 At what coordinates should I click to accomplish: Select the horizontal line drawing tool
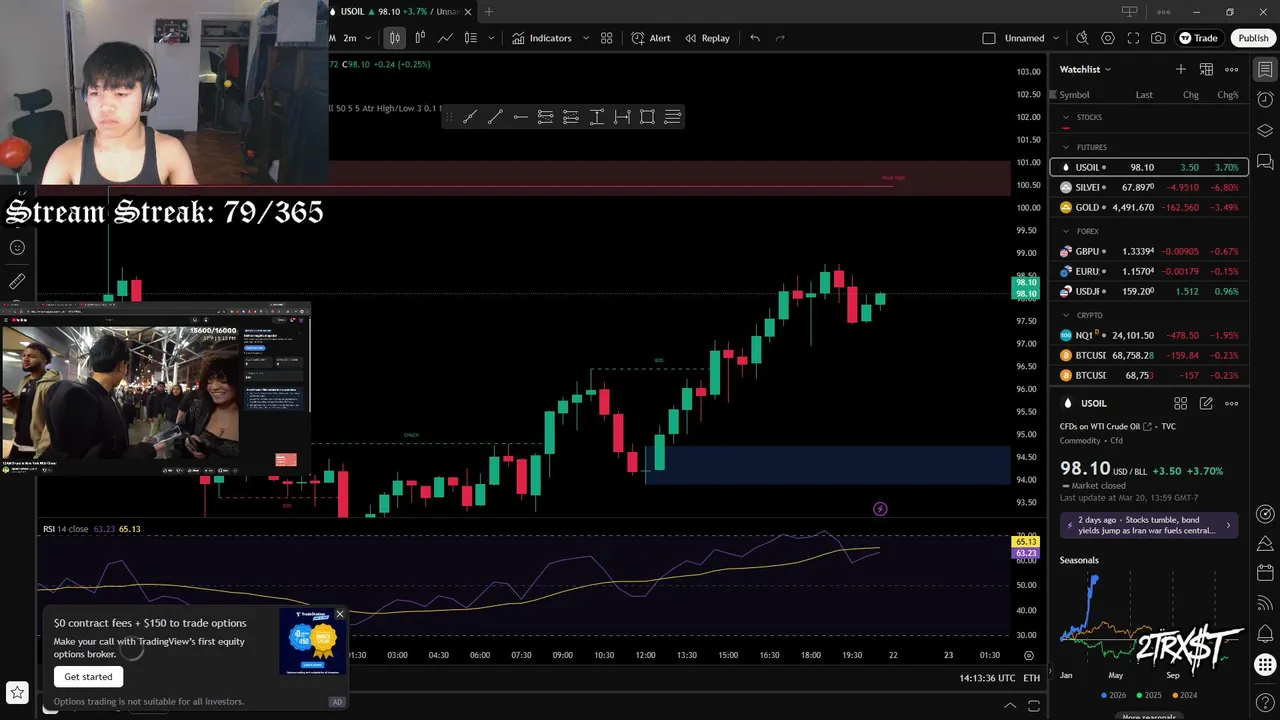coord(520,117)
